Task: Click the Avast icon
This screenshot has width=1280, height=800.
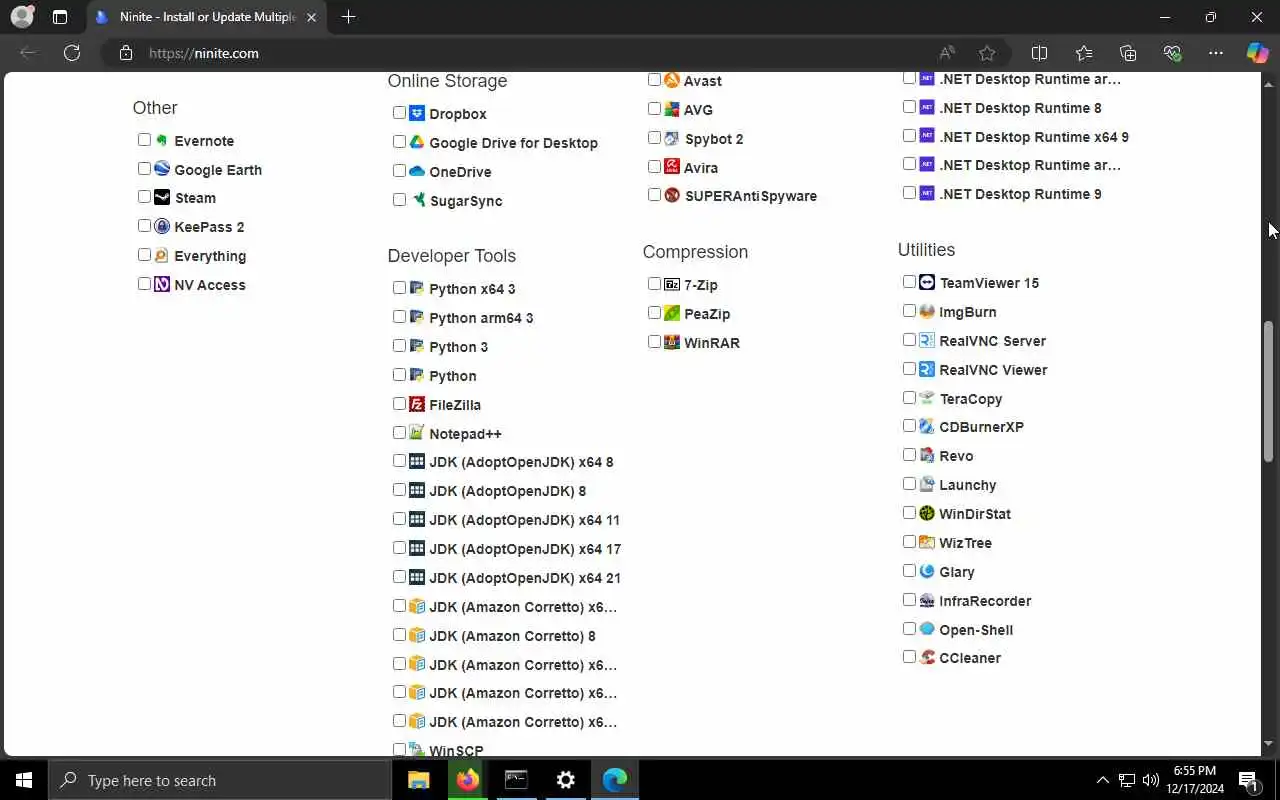Action: tap(672, 81)
